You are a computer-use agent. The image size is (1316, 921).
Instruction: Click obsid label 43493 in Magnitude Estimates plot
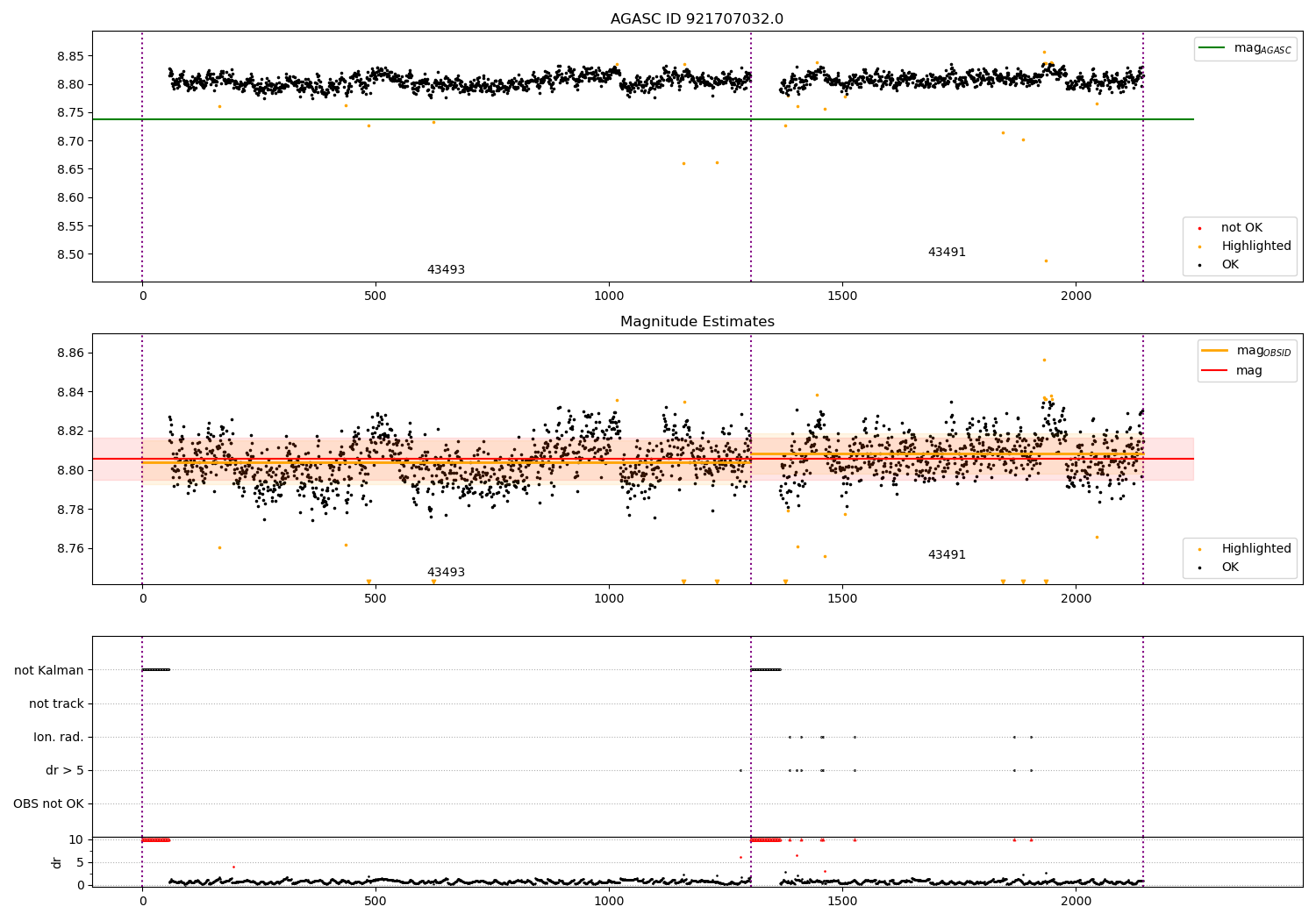[x=446, y=573]
